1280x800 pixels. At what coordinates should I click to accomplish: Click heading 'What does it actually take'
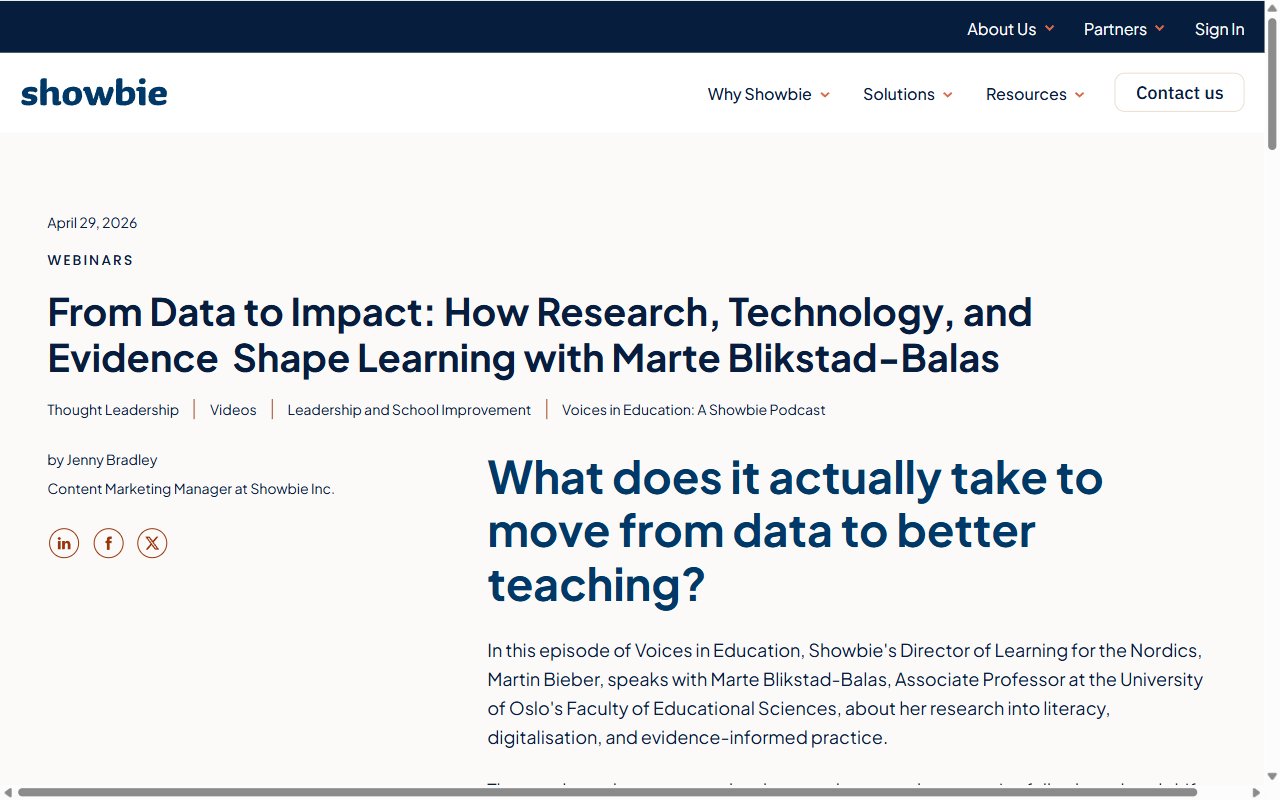[795, 531]
